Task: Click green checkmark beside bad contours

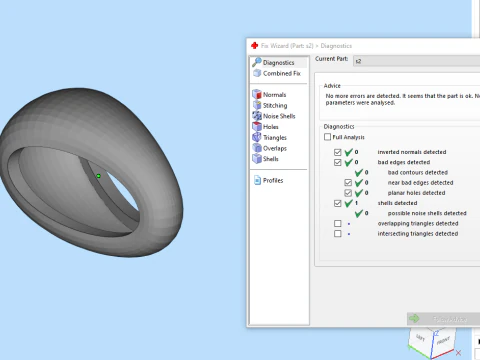Action: pos(359,172)
